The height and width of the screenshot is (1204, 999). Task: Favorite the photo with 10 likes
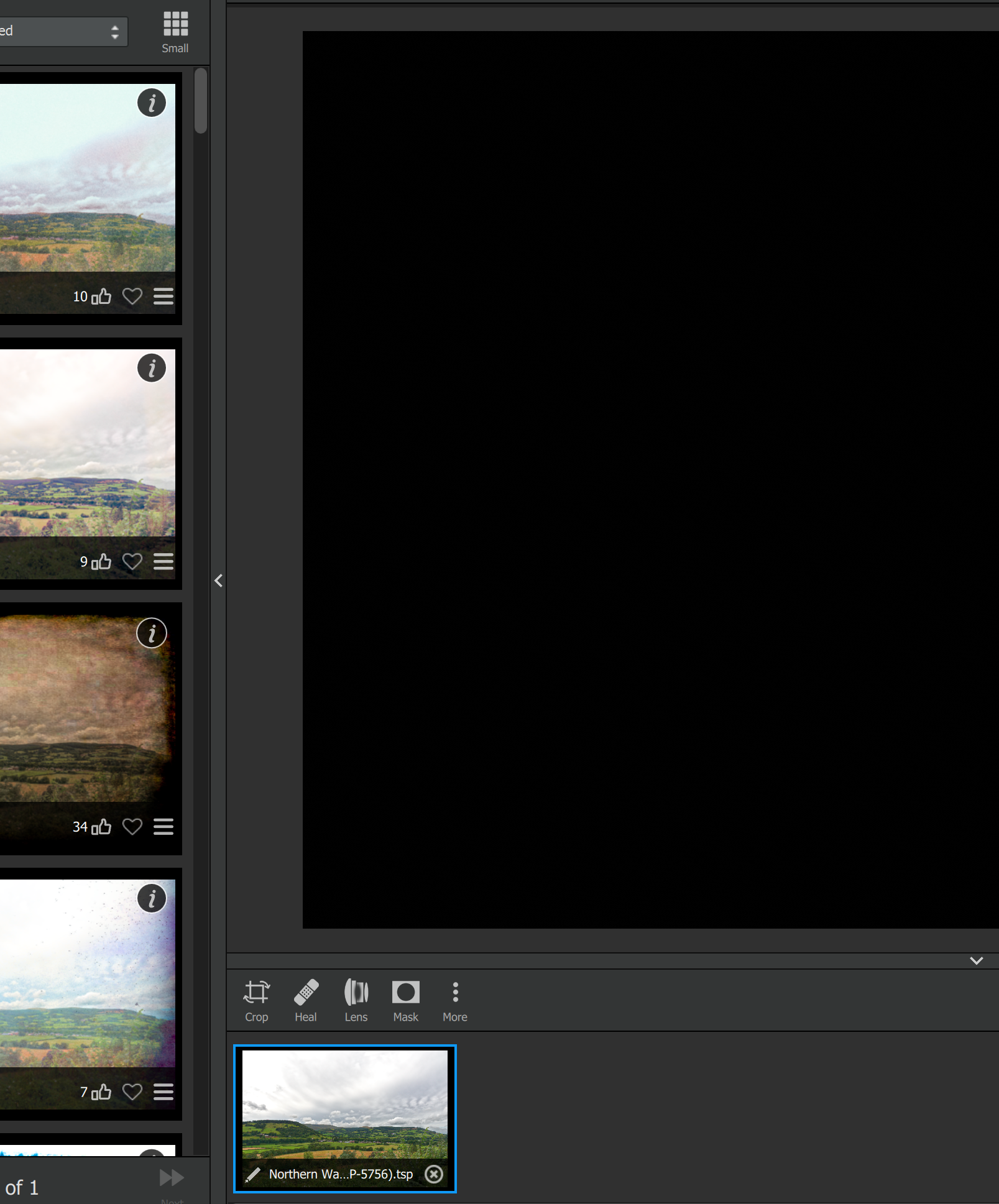pos(132,296)
